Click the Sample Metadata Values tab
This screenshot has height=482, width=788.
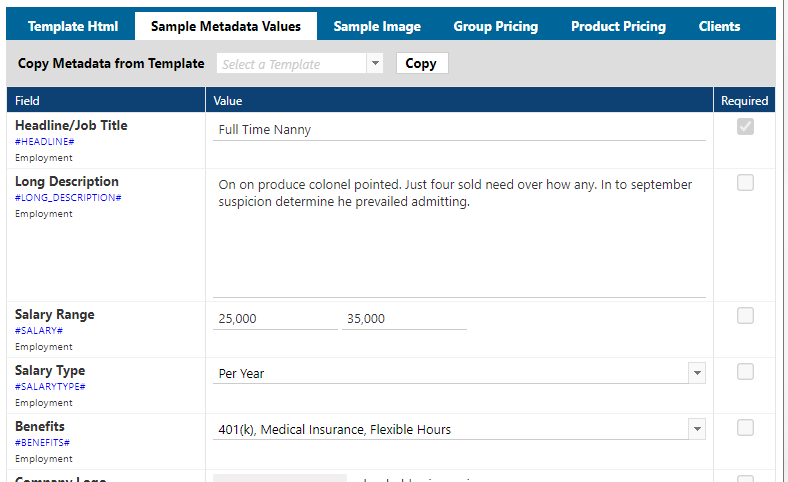pos(225,26)
